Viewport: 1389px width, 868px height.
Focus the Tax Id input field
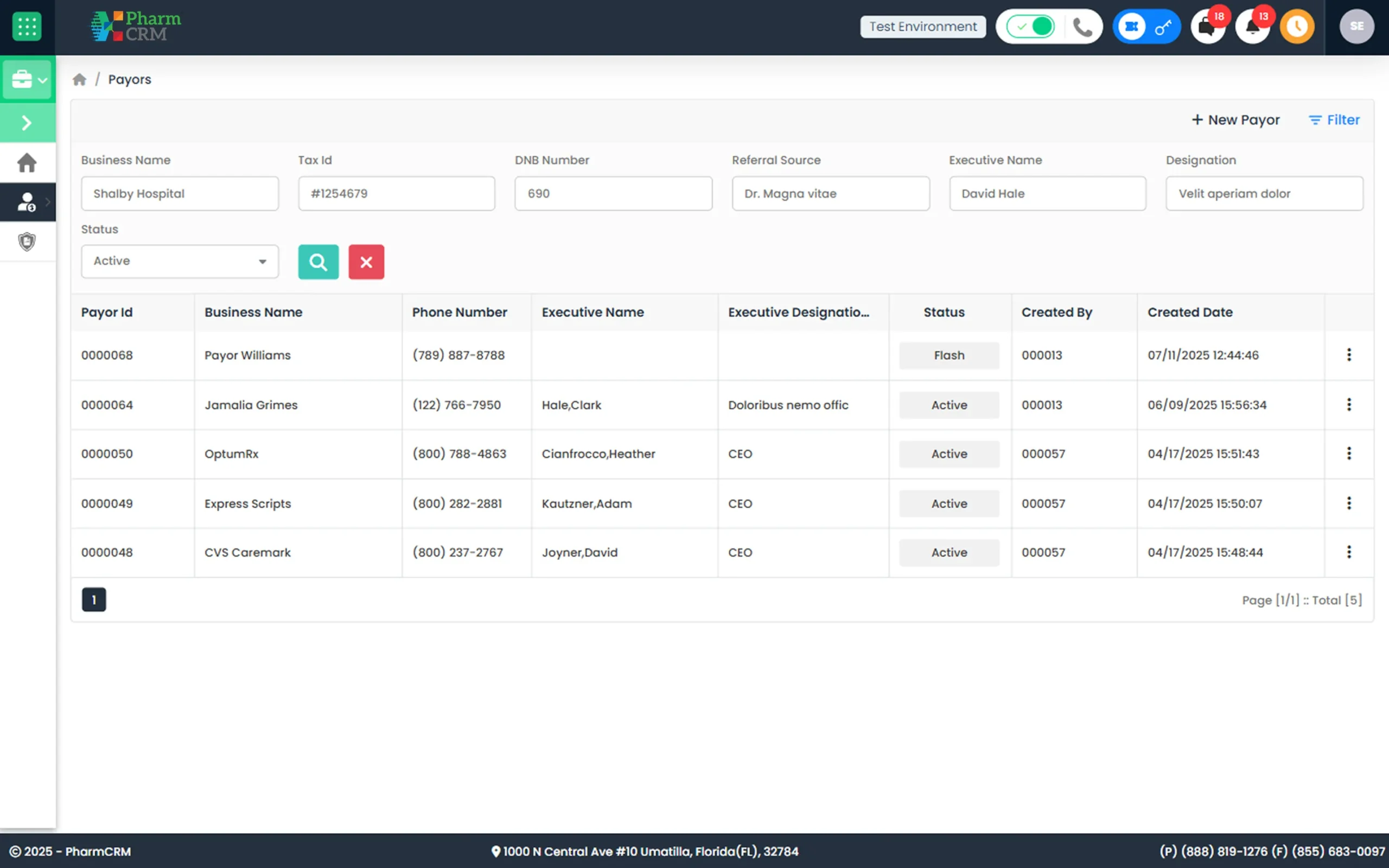[397, 194]
